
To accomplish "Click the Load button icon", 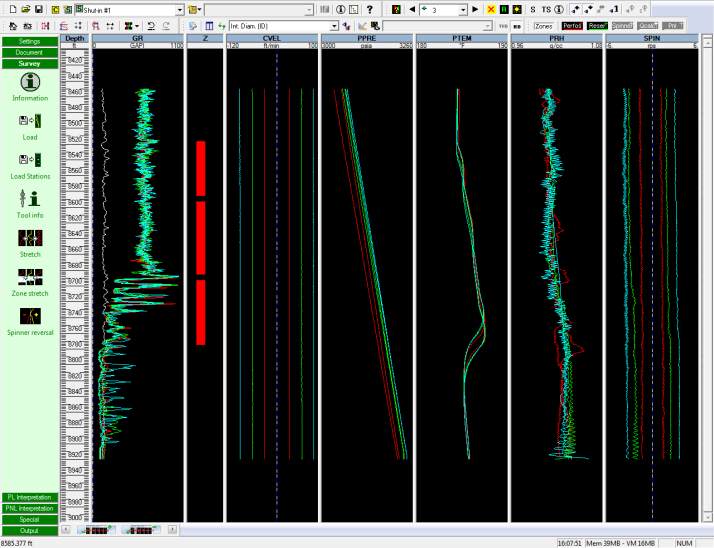I will pyautogui.click(x=30, y=121).
